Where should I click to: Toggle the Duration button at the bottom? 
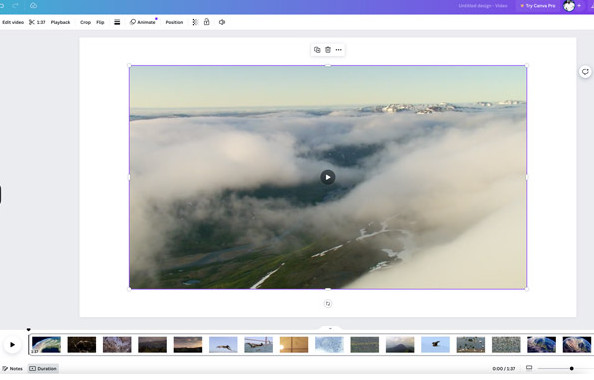coord(43,369)
